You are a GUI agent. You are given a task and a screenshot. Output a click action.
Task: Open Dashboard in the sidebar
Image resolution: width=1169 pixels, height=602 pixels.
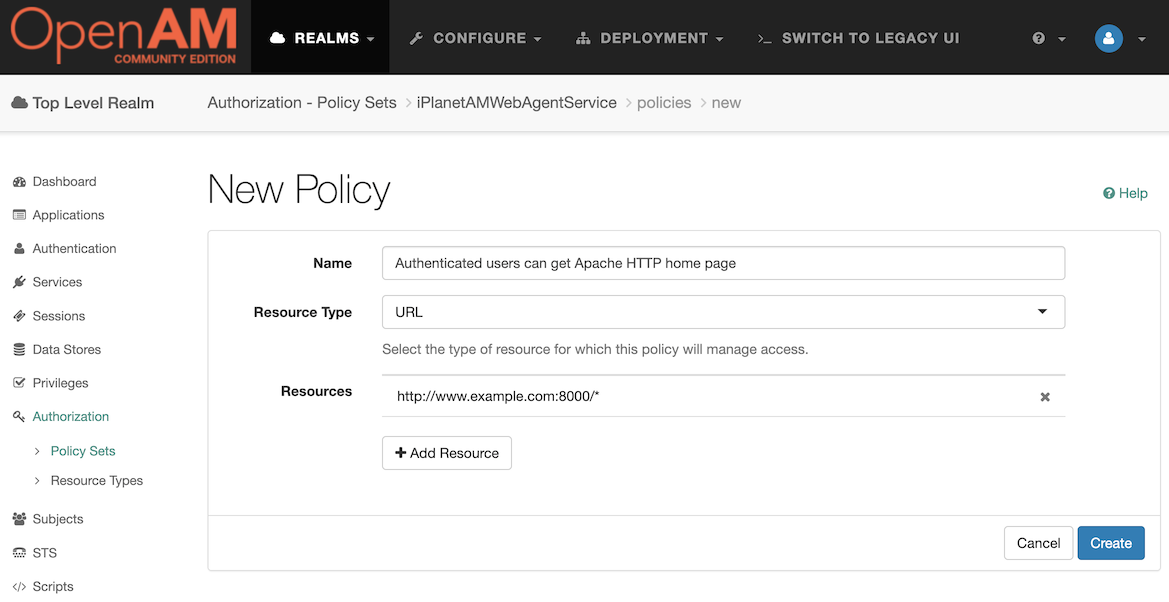(x=65, y=181)
